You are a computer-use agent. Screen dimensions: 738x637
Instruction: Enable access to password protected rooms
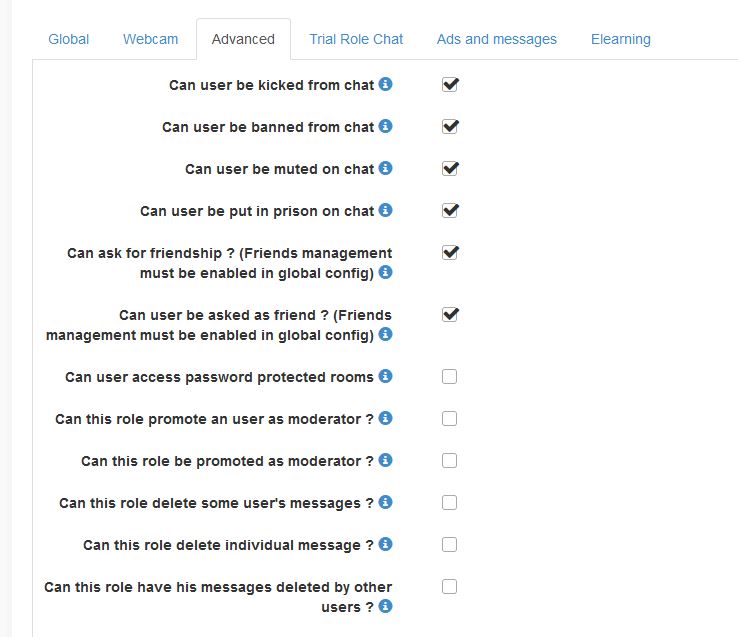pyautogui.click(x=450, y=377)
